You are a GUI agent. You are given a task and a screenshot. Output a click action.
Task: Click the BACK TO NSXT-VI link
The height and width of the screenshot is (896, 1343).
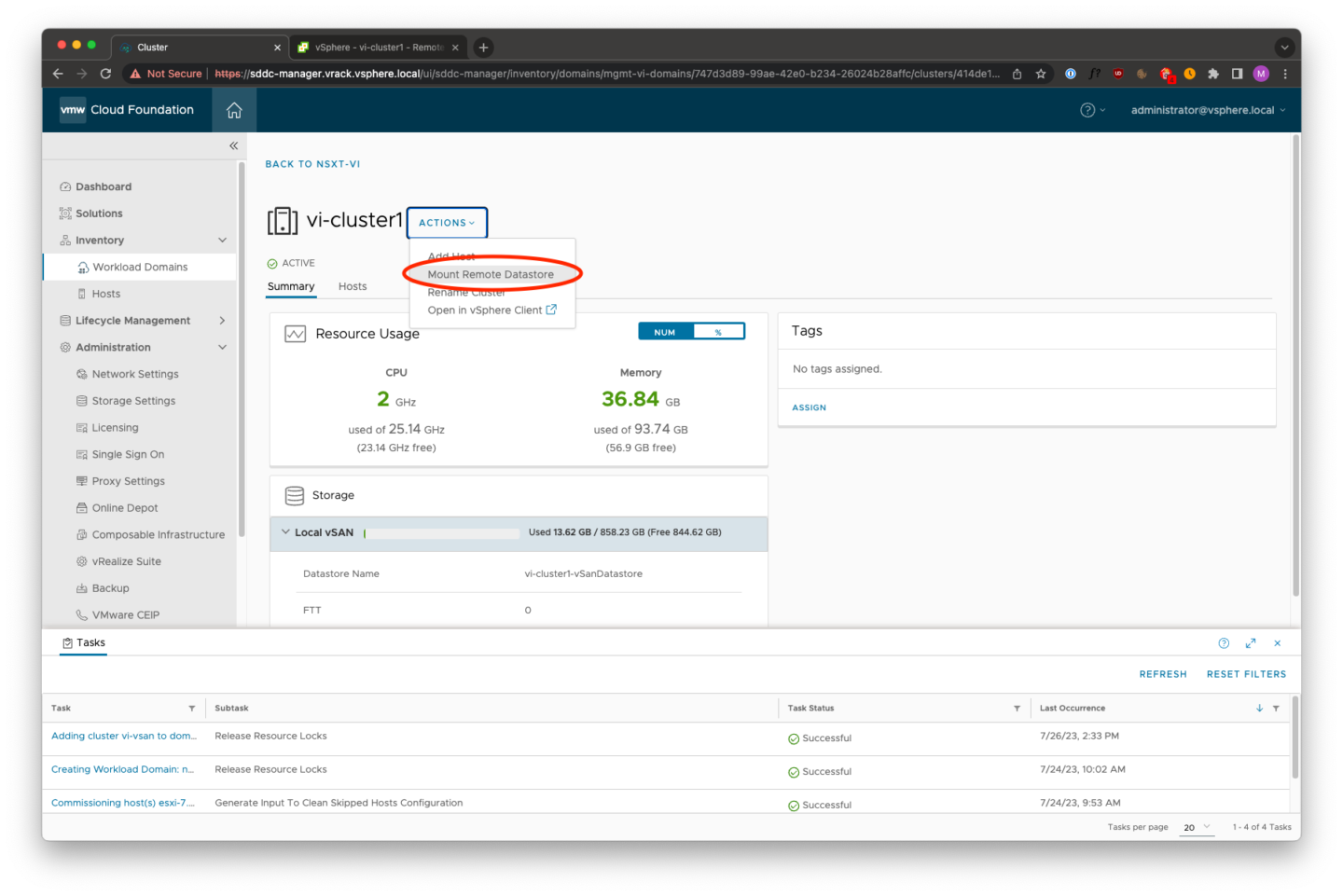click(x=312, y=163)
